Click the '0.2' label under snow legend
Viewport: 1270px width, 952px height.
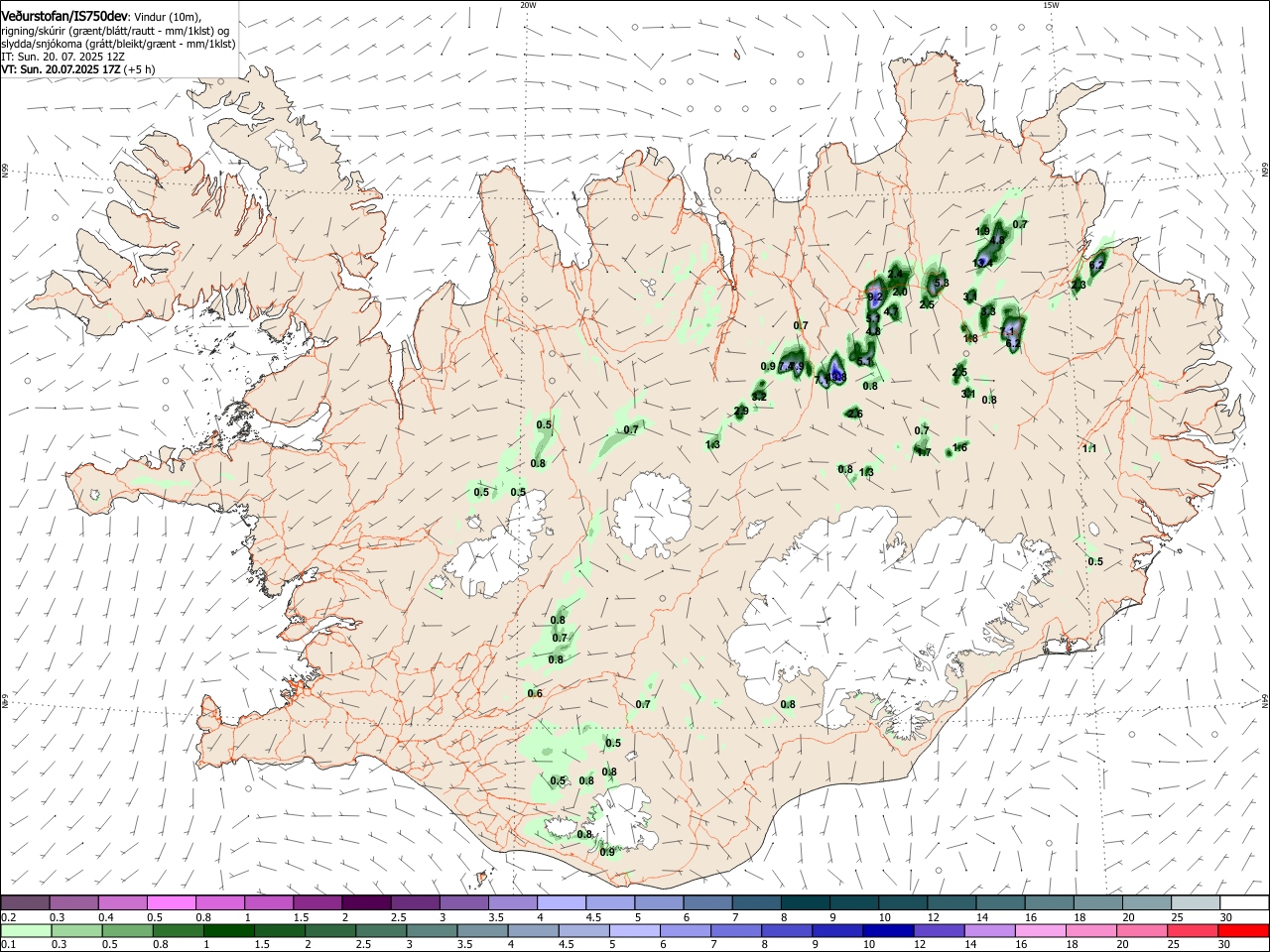(7, 917)
